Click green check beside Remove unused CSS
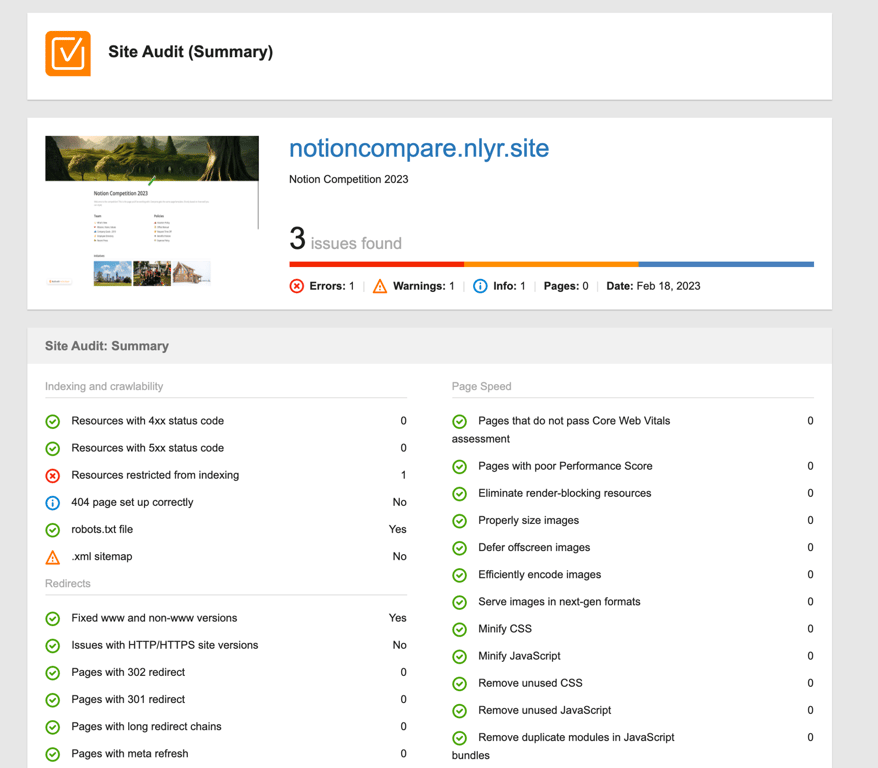The width and height of the screenshot is (878, 768). [x=460, y=683]
